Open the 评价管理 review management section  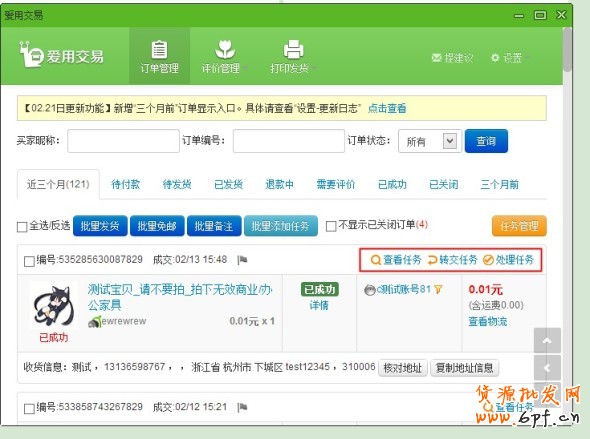point(224,56)
